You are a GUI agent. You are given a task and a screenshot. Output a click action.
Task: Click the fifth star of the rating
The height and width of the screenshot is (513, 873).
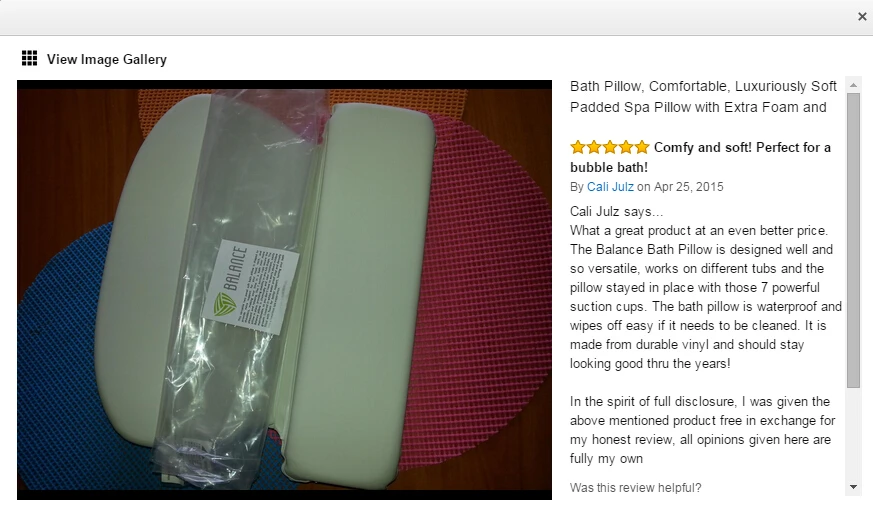pos(642,147)
